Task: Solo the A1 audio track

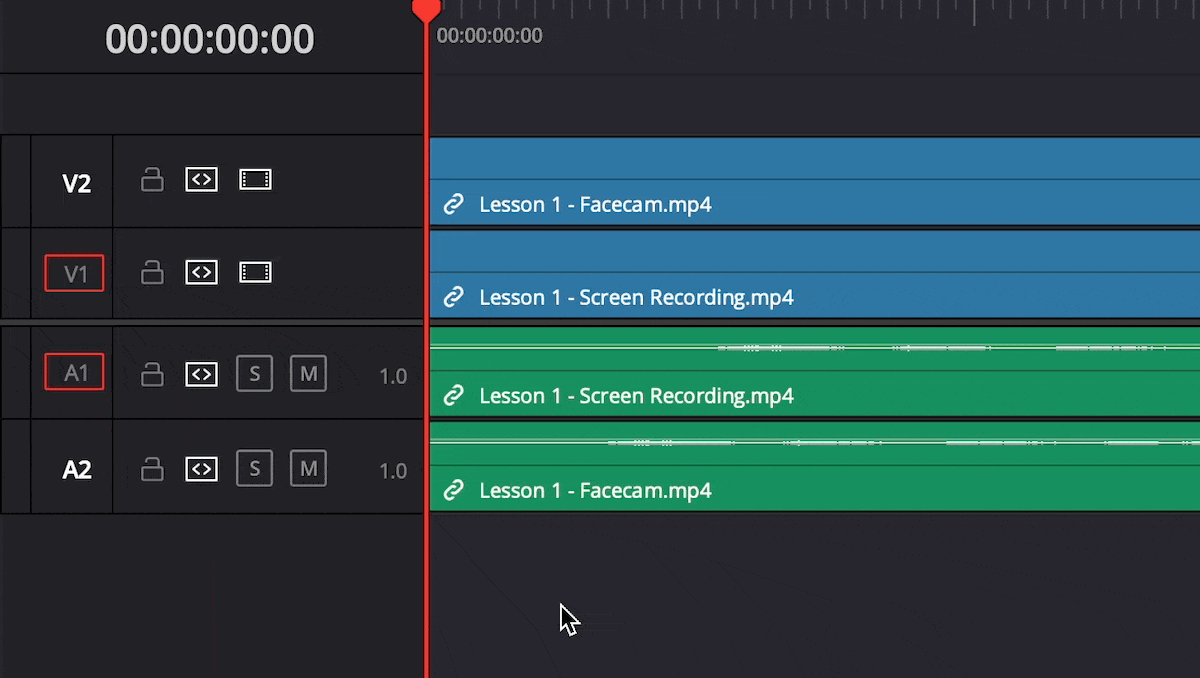Action: 255,374
